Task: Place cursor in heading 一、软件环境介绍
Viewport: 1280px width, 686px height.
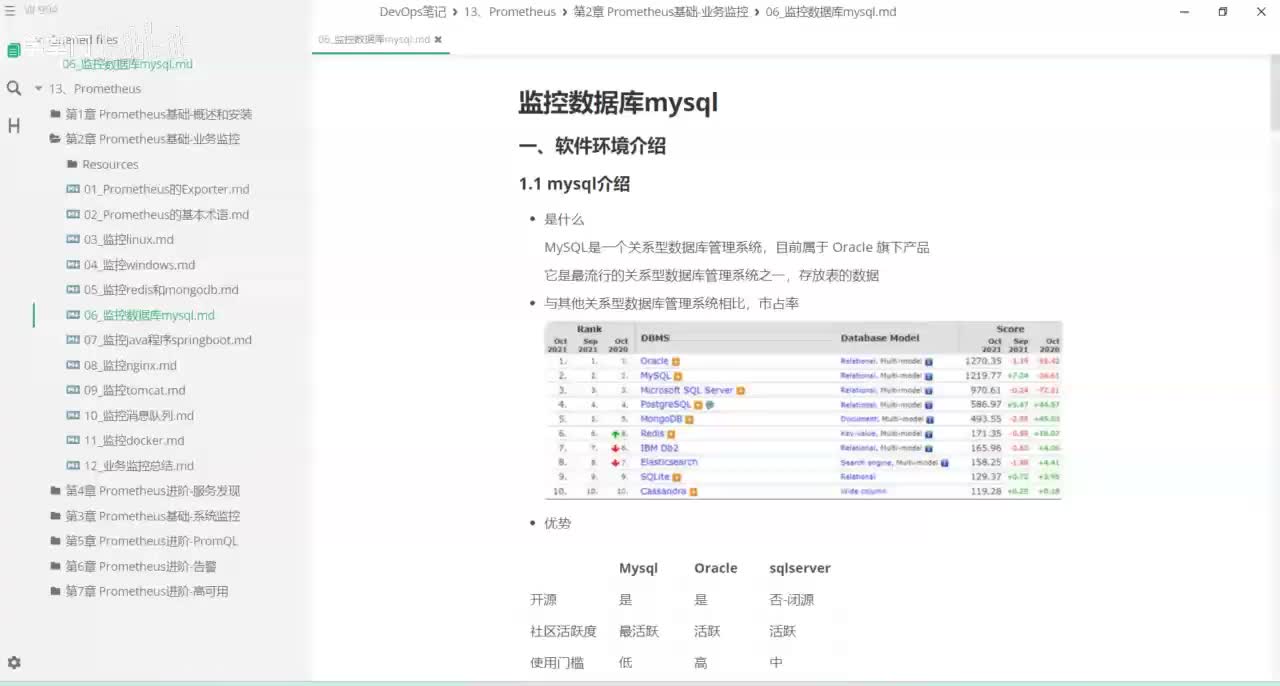Action: [592, 146]
